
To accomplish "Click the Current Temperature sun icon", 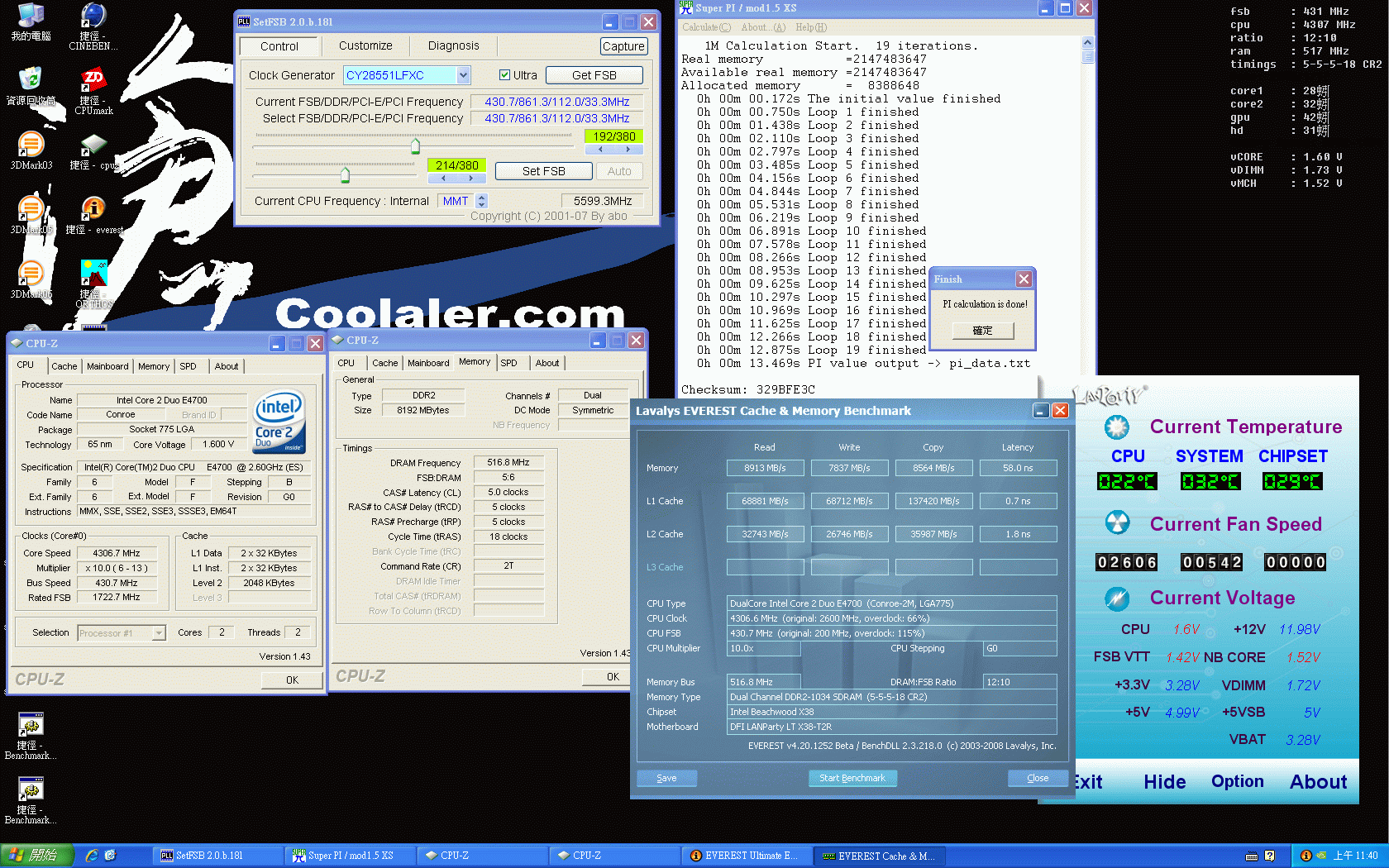I will pos(1117,427).
